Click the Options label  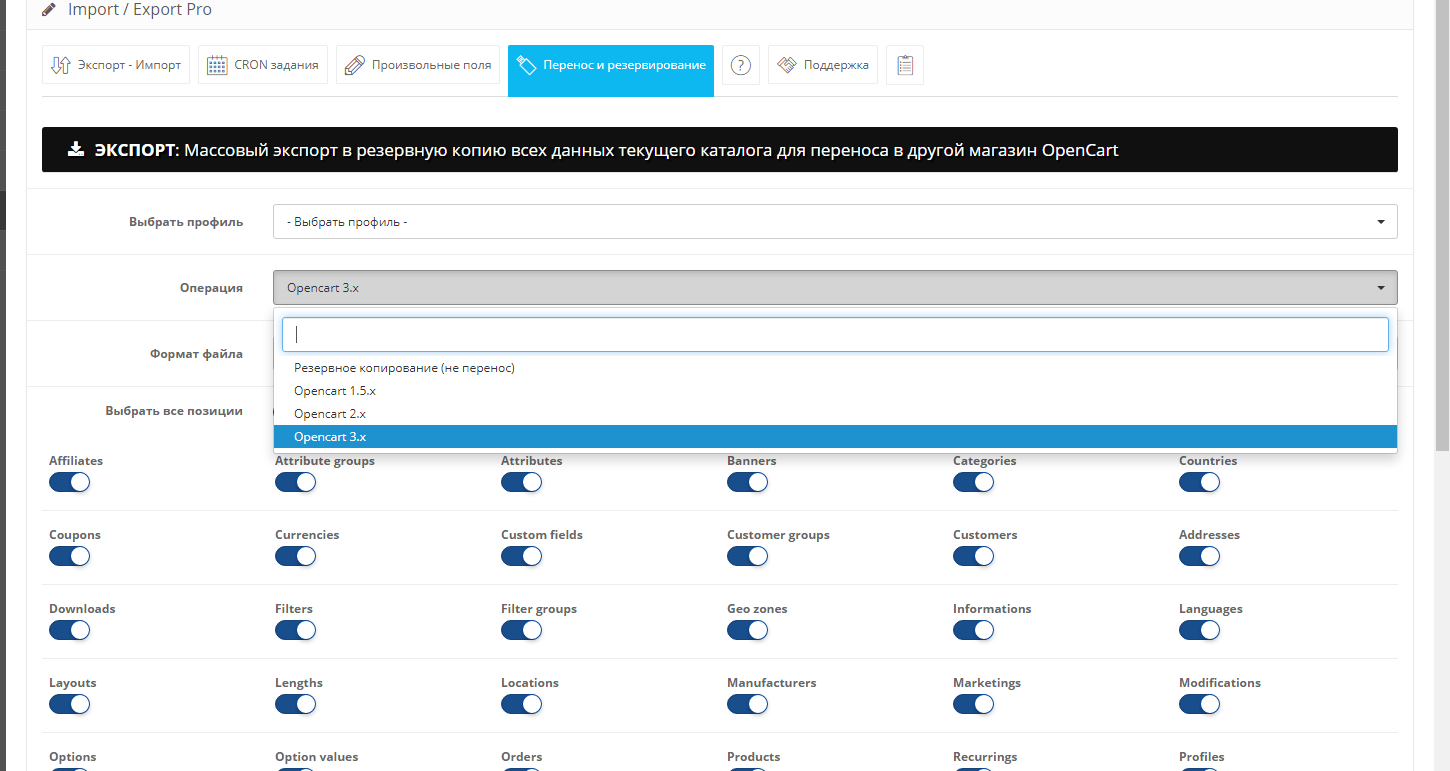(x=72, y=757)
